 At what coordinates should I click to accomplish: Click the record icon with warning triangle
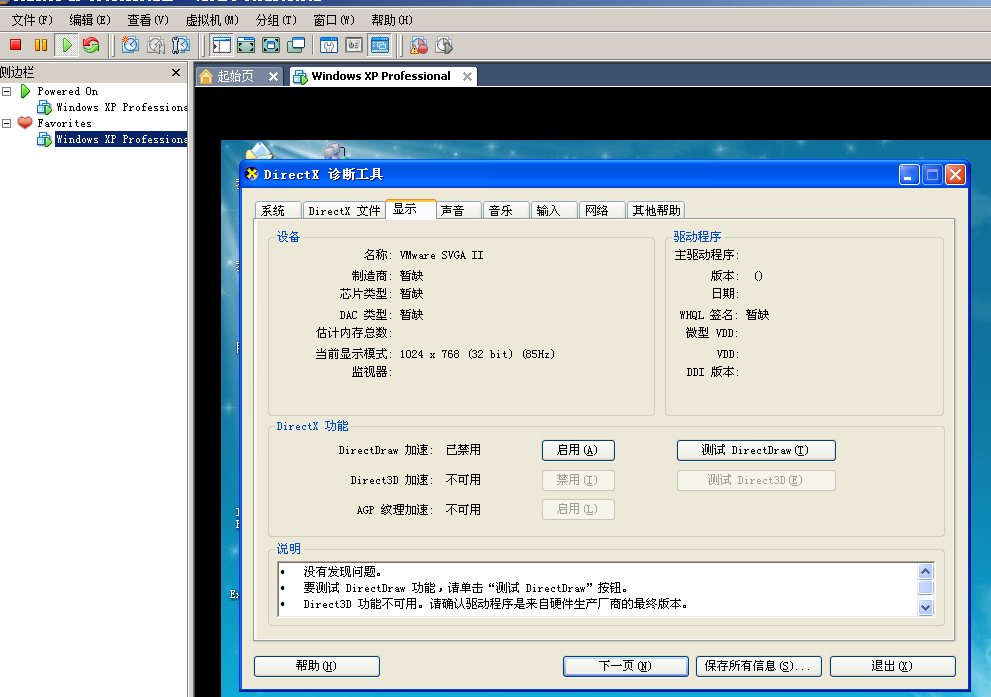click(418, 45)
